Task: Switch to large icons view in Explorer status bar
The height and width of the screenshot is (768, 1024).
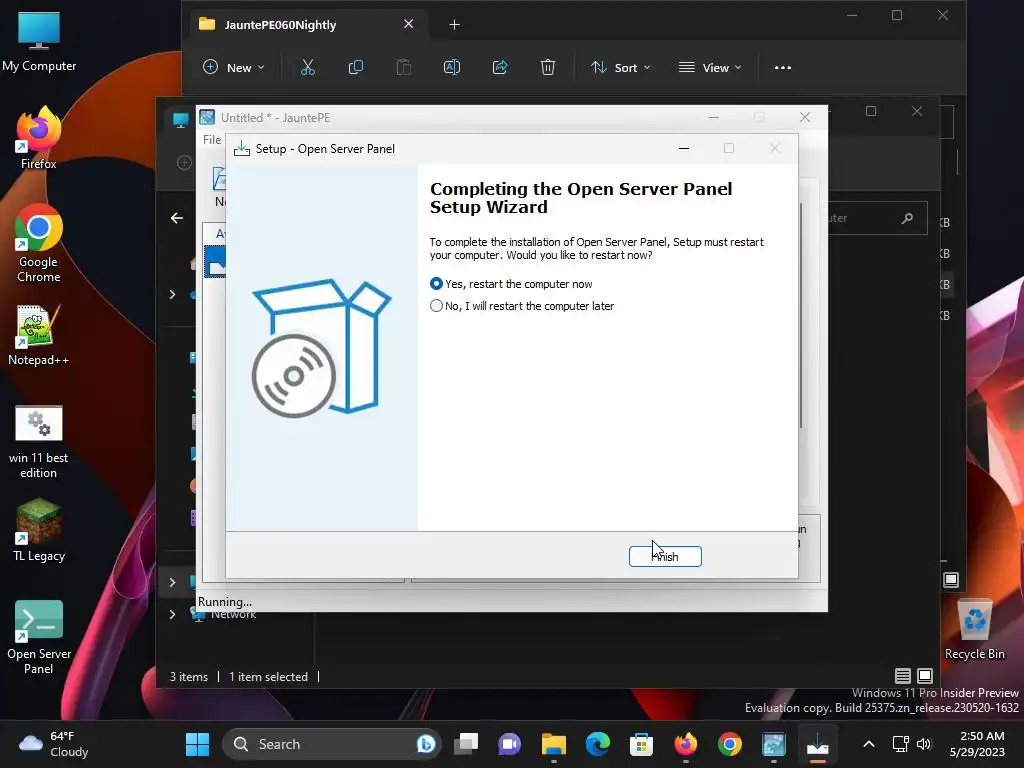Action: click(925, 676)
